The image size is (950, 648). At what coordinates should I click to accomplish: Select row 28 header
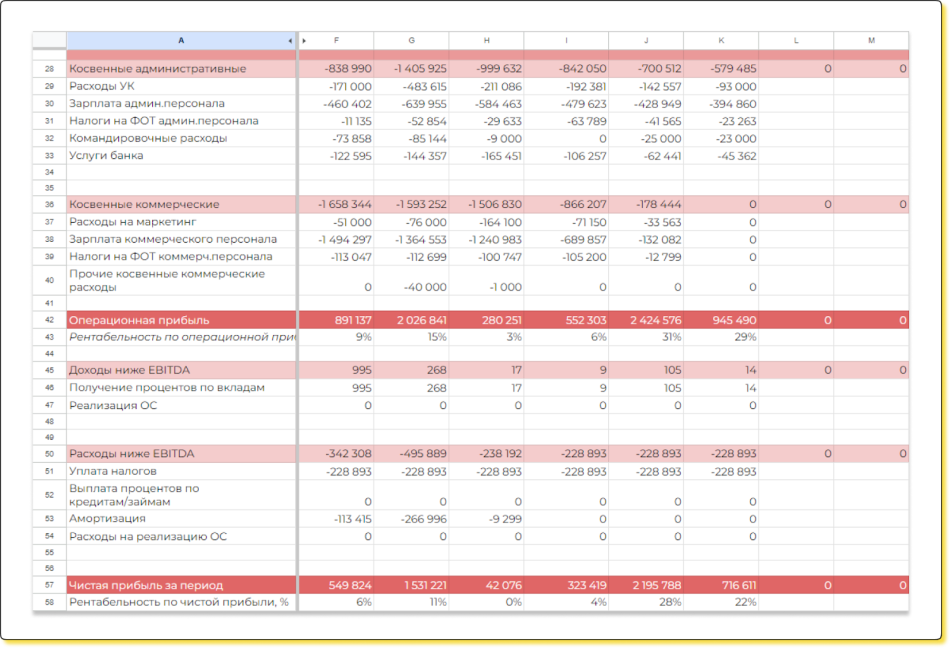49,69
